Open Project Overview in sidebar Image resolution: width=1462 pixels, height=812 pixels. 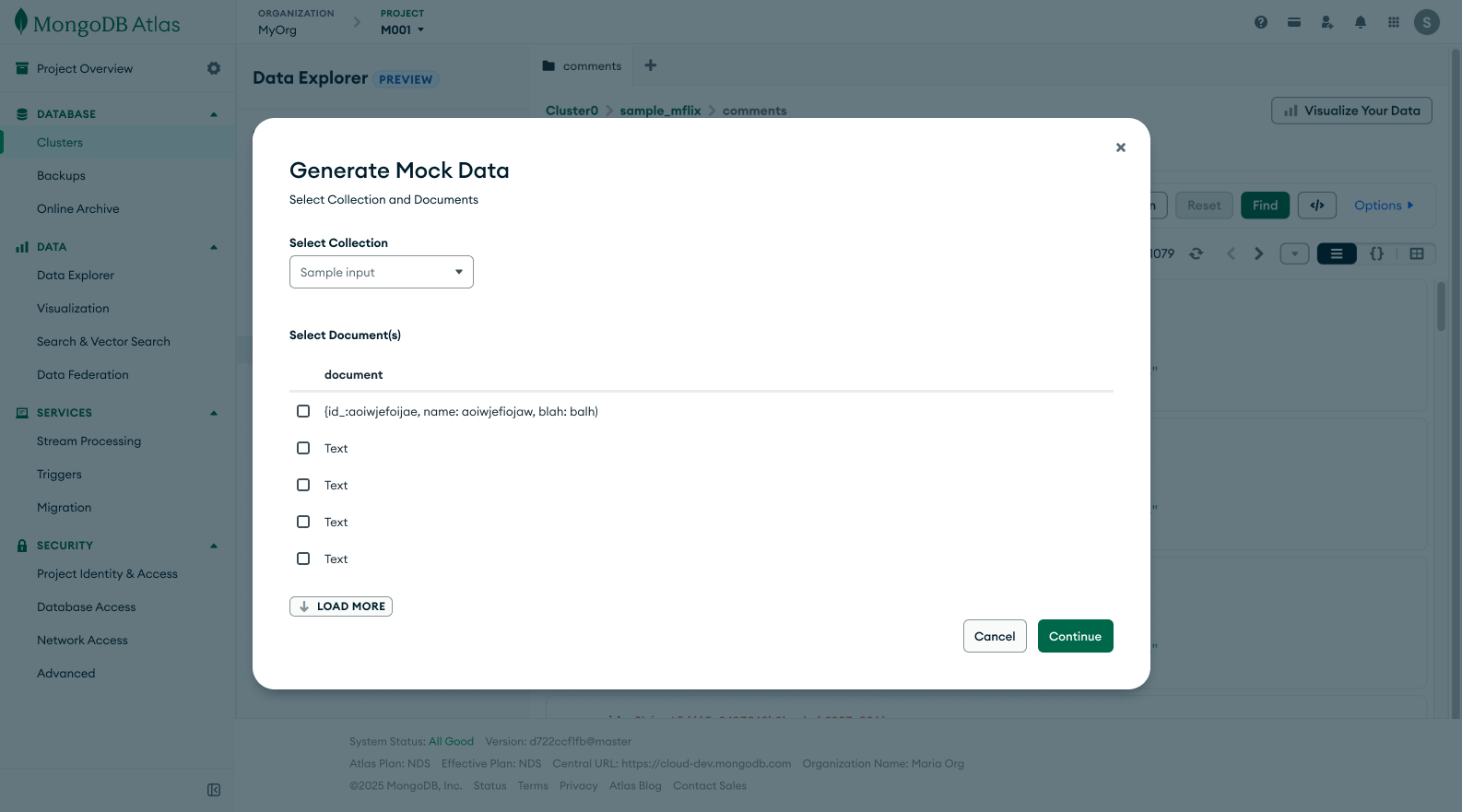pyautogui.click(x=85, y=68)
